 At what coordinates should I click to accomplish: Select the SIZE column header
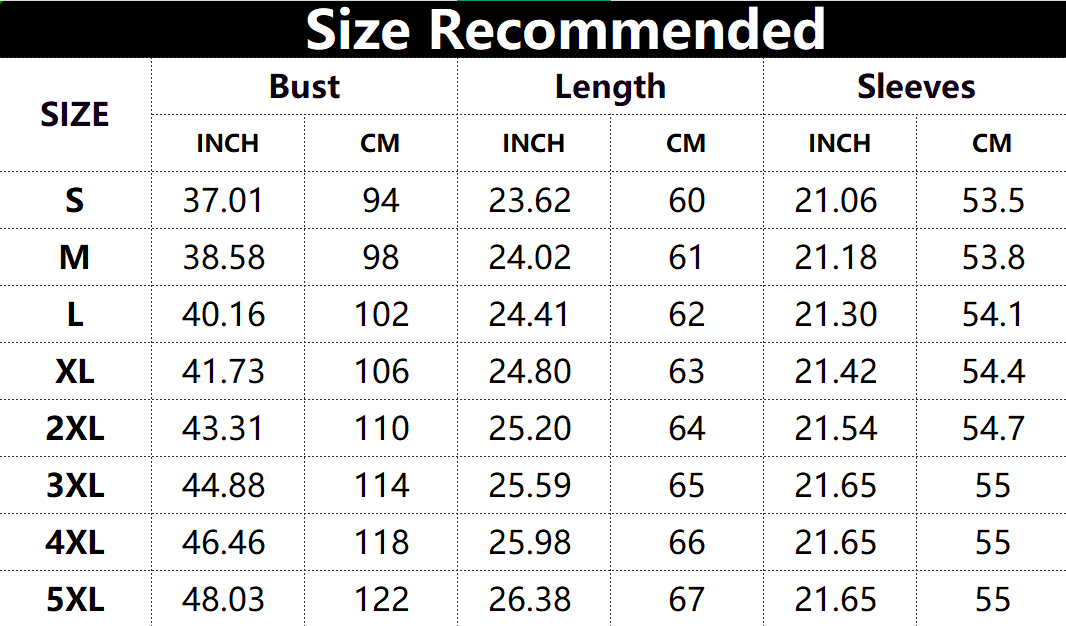point(75,115)
